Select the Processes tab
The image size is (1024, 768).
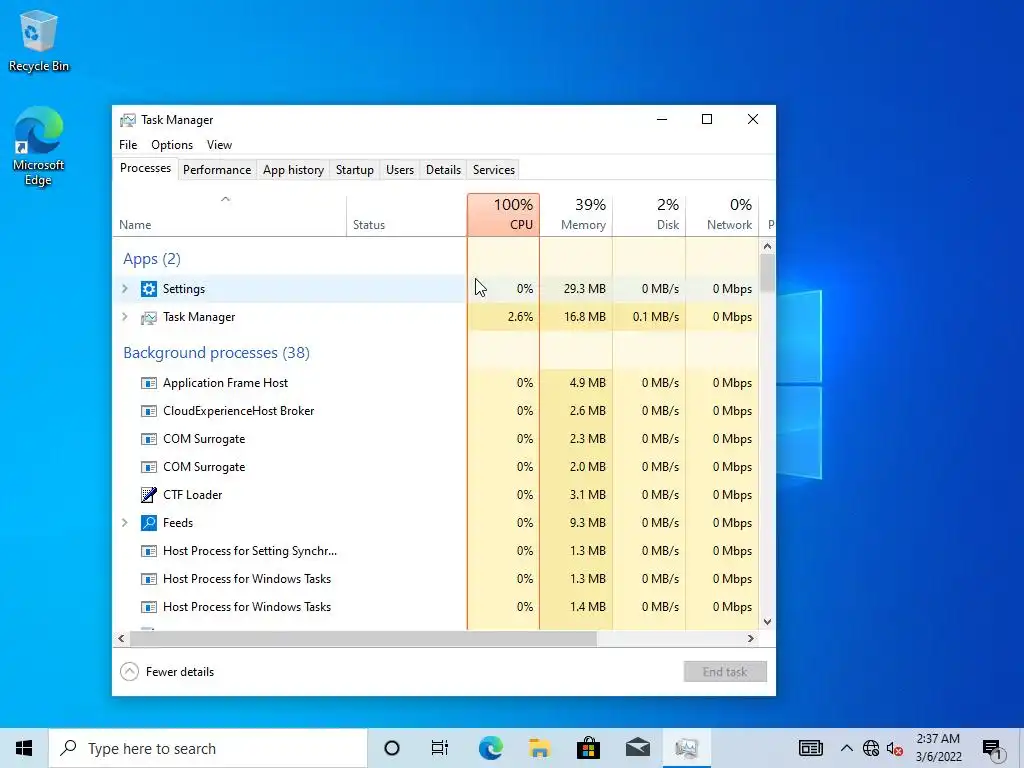145,168
